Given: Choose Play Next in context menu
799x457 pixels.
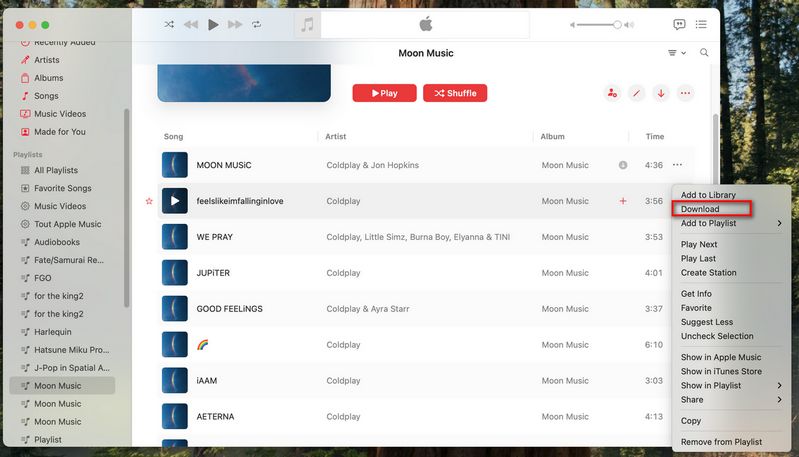Looking at the screenshot, I should click(x=699, y=245).
